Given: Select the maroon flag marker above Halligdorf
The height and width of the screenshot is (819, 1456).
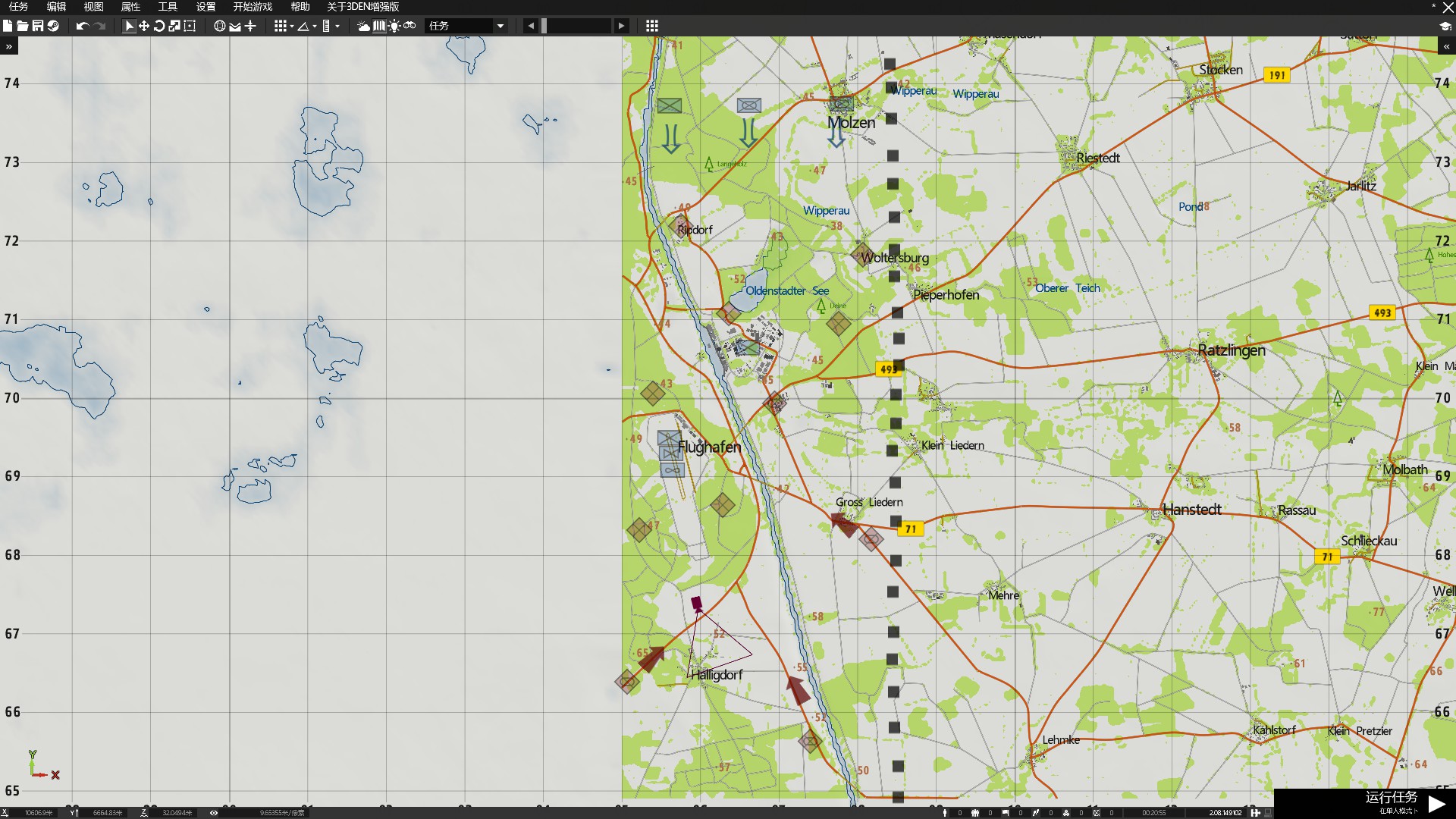Looking at the screenshot, I should click(x=696, y=604).
